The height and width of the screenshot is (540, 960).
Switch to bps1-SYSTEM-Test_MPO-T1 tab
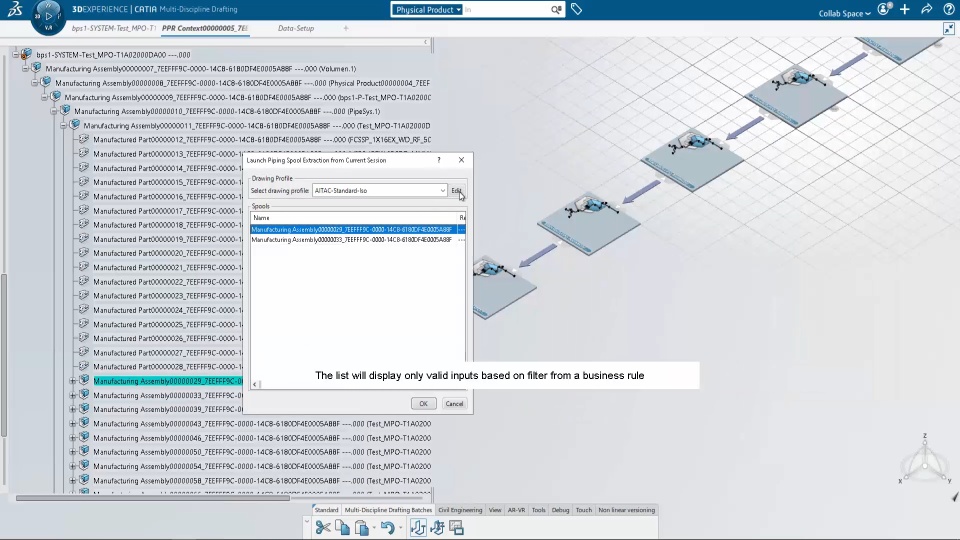113,28
